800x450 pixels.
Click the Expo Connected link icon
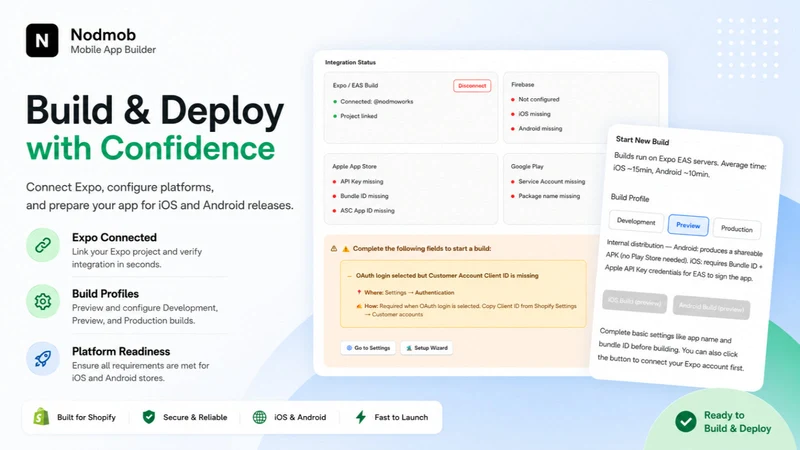[x=43, y=245]
